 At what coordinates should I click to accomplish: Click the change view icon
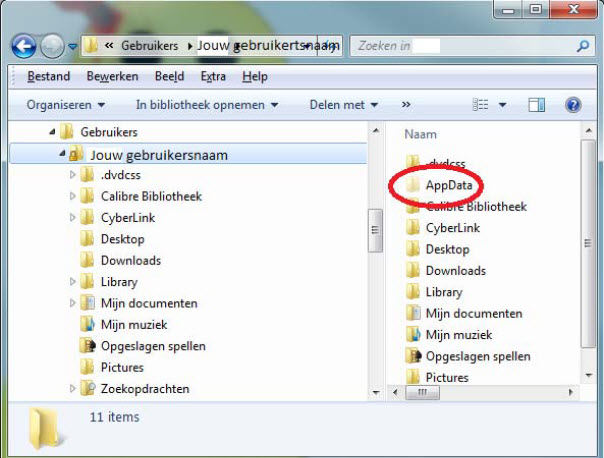480,105
